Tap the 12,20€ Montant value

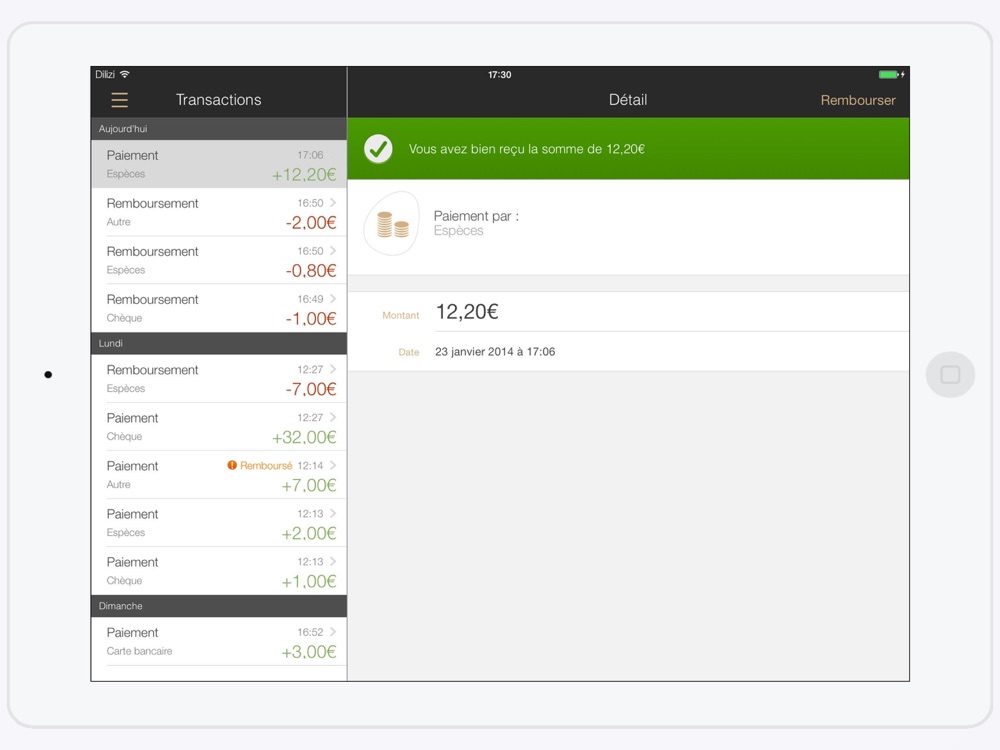tap(467, 312)
